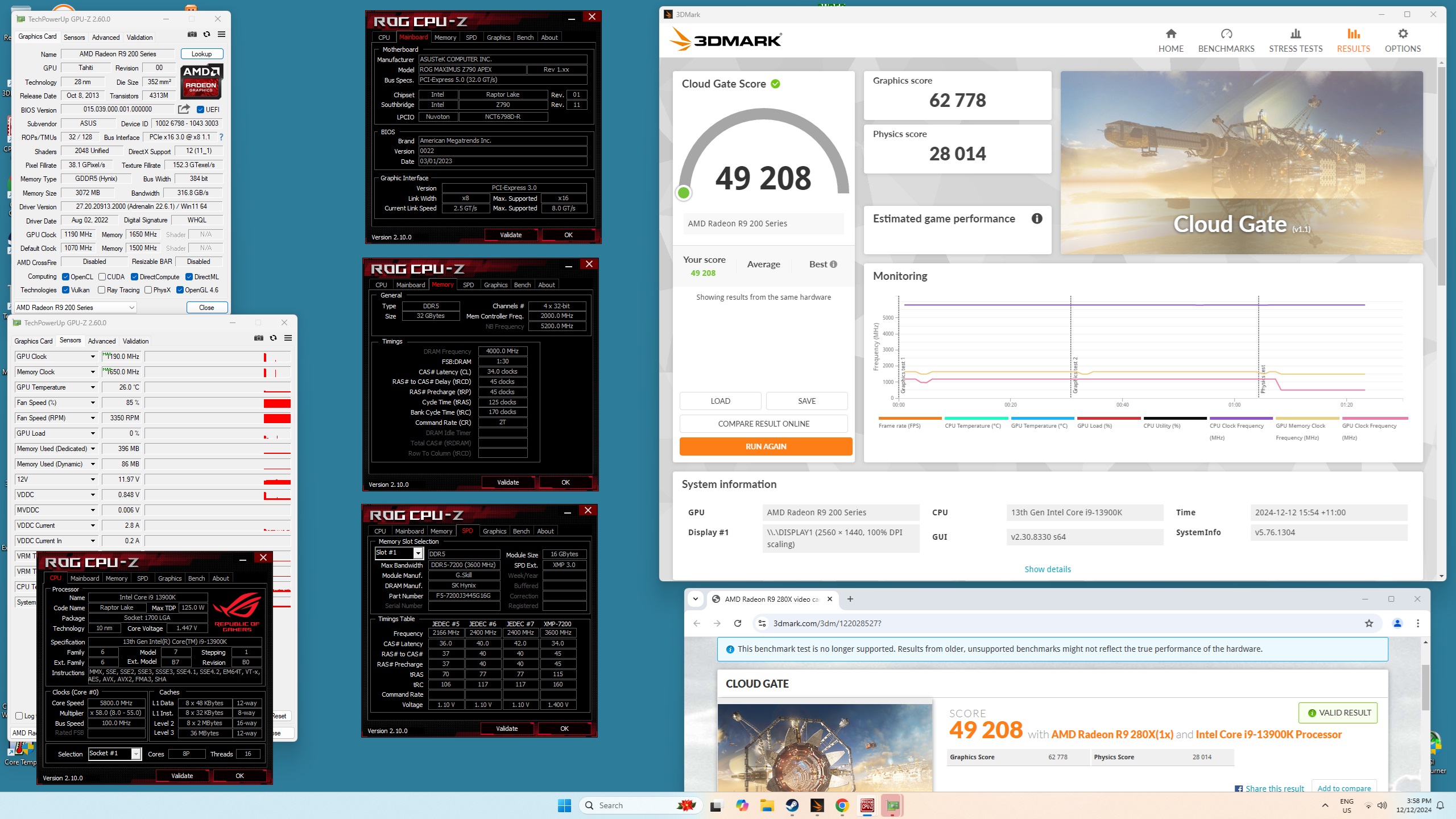
Task: Open Chrome tab search chevron
Action: (x=696, y=599)
